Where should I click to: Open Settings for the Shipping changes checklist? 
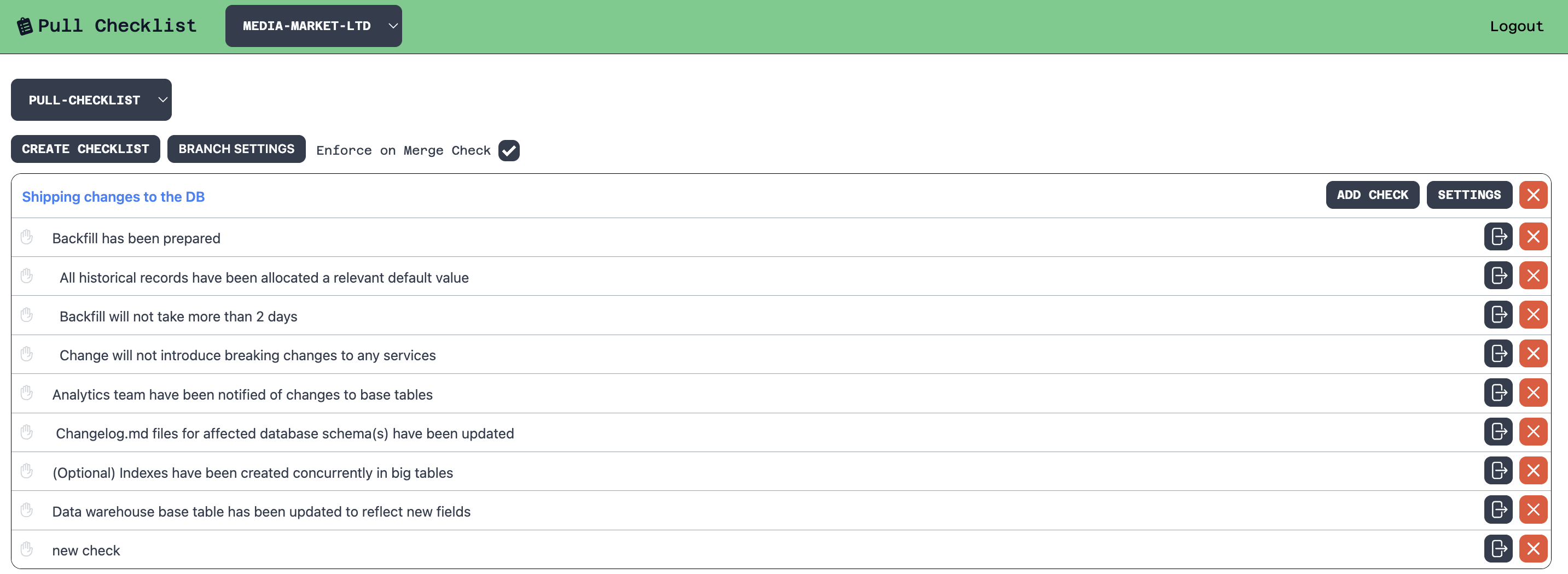point(1469,195)
